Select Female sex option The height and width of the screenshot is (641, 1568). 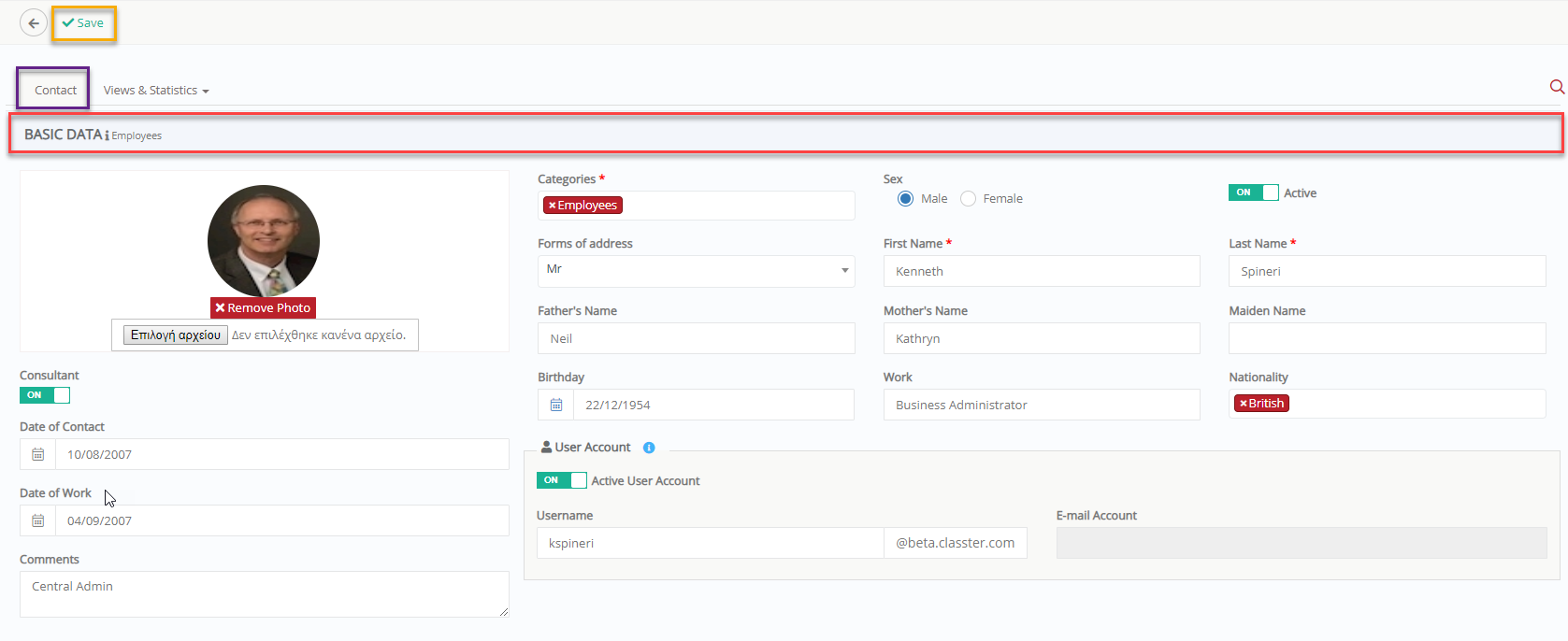coord(969,198)
